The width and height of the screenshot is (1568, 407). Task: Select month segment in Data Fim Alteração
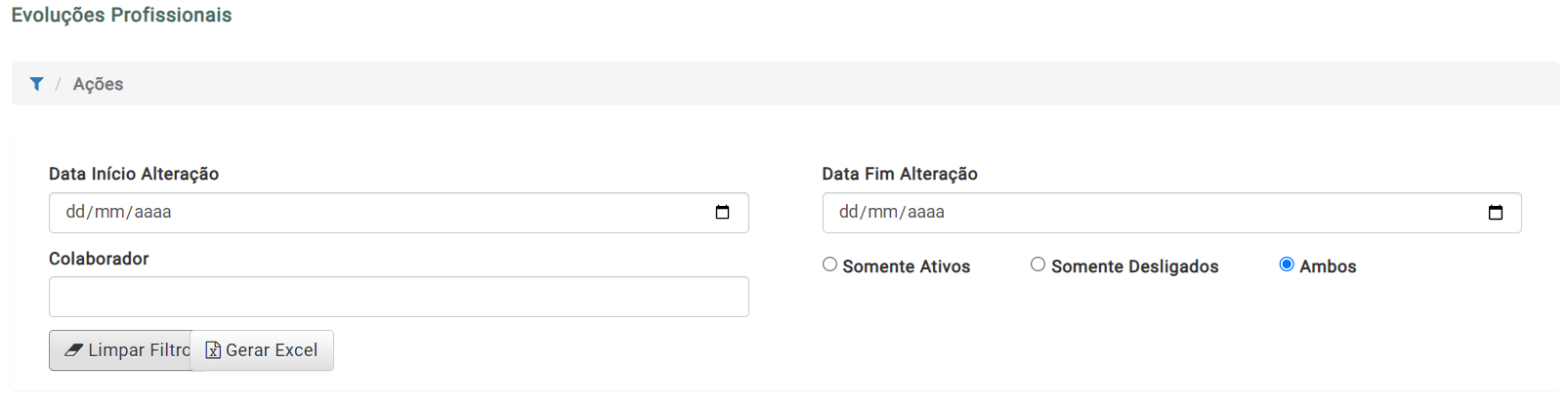click(x=883, y=212)
